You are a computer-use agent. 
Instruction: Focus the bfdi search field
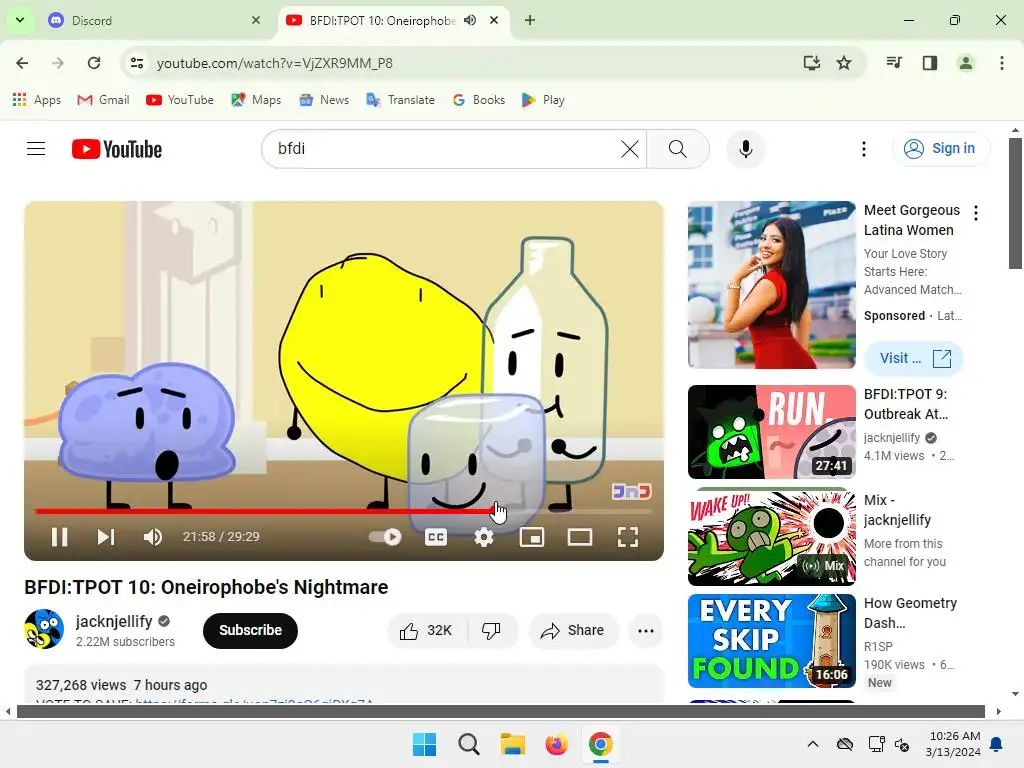point(444,149)
